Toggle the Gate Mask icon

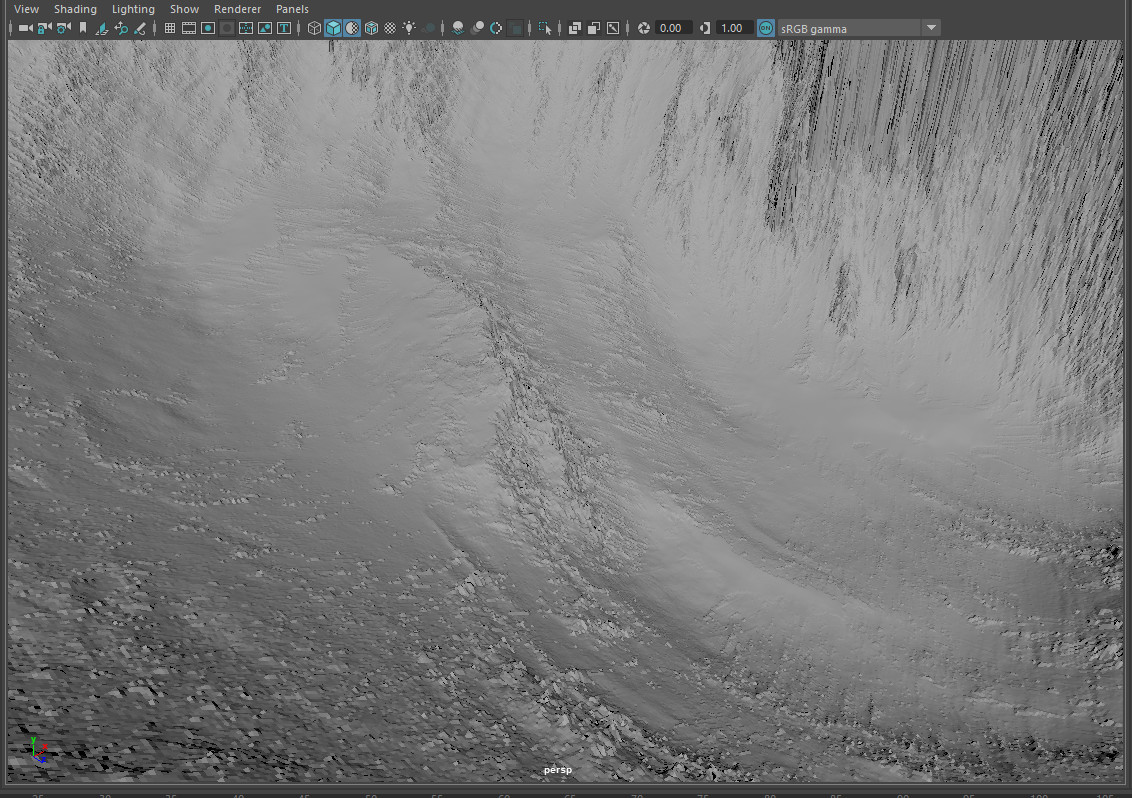[227, 28]
